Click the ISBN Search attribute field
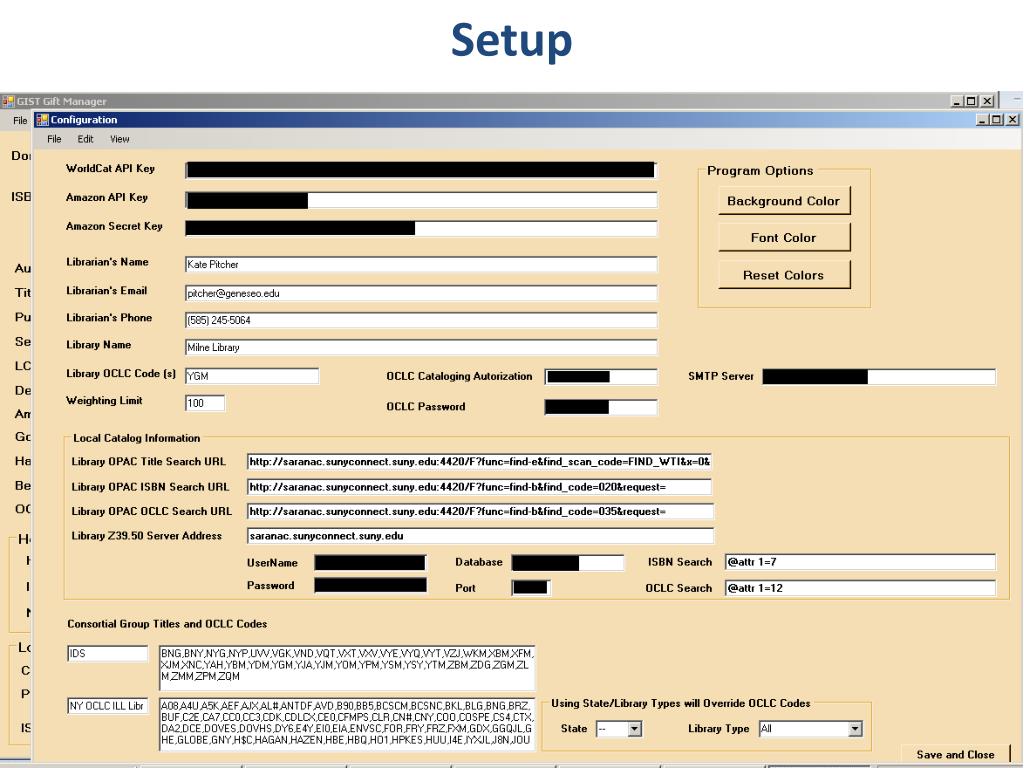Image resolution: width=1024 pixels, height=768 pixels. [860, 562]
